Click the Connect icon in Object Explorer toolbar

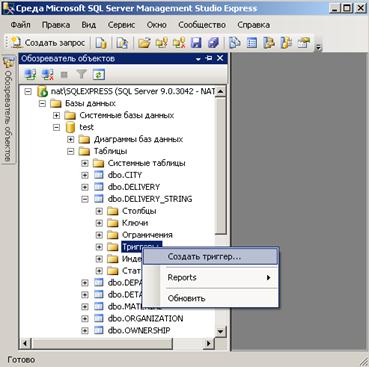click(x=31, y=74)
